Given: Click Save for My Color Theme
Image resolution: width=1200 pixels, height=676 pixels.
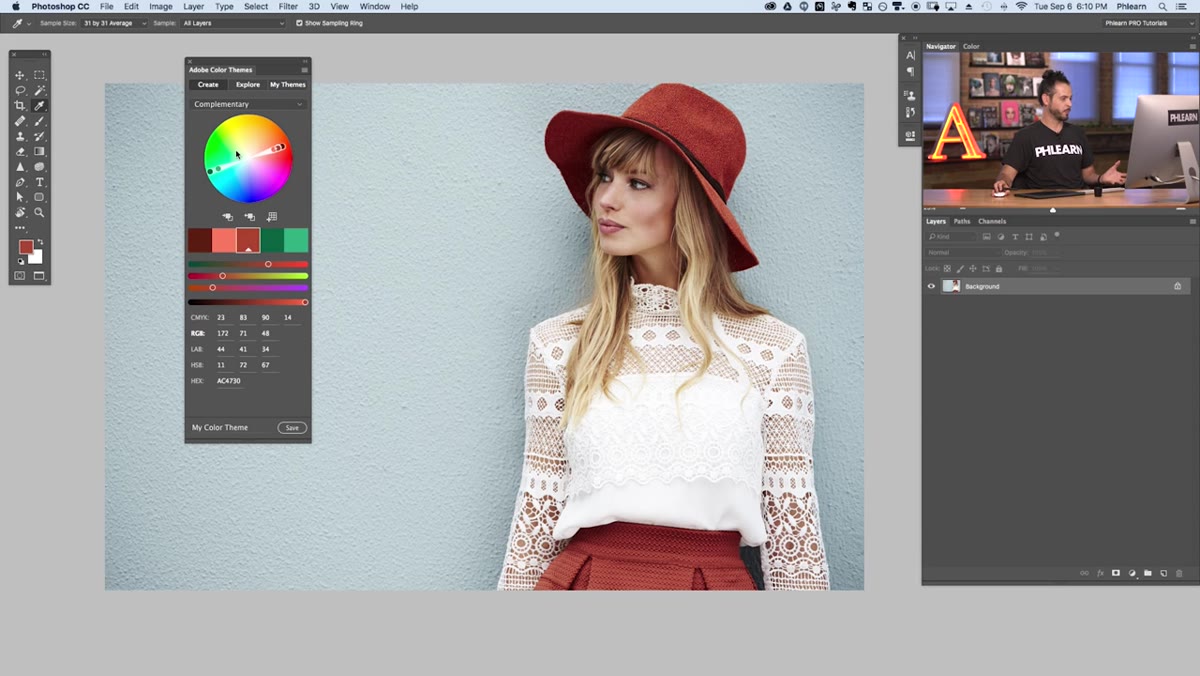Looking at the screenshot, I should pos(292,428).
